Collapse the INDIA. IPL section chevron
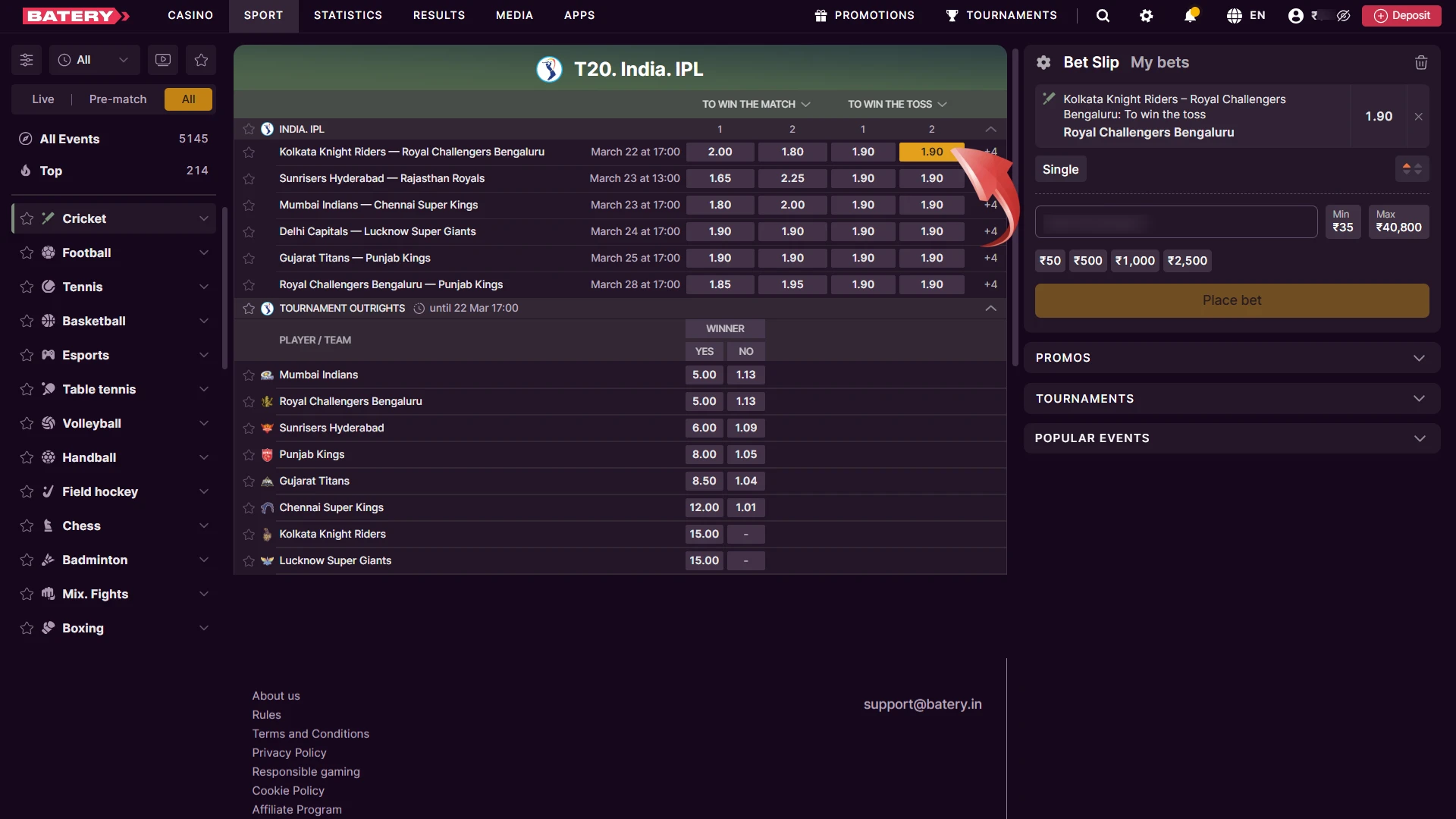The height and width of the screenshot is (819, 1456). [990, 129]
